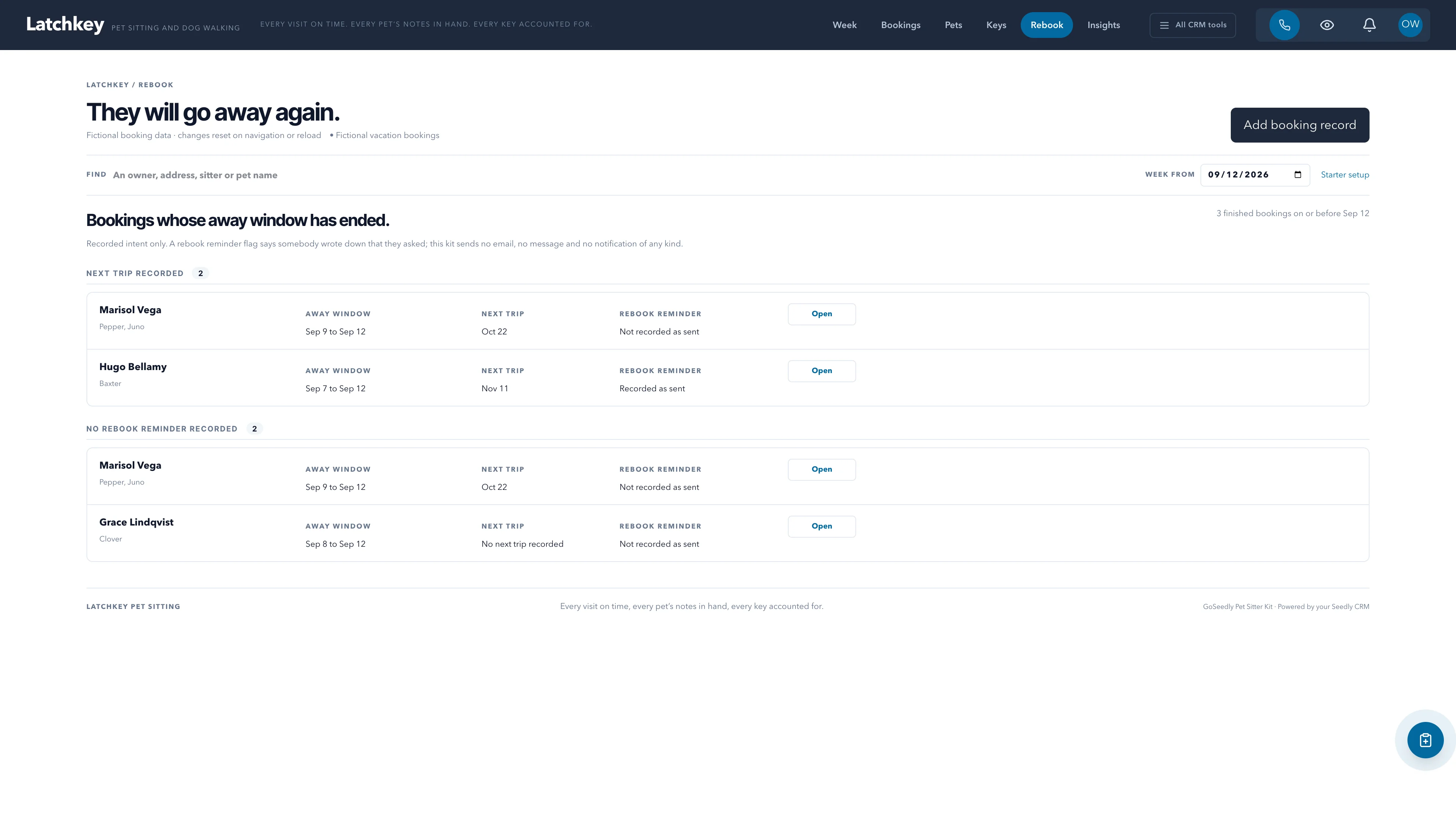This screenshot has height=819, width=1456.
Task: Click the GoSeedly Pet Sitter Kit footer text
Action: 1286,607
